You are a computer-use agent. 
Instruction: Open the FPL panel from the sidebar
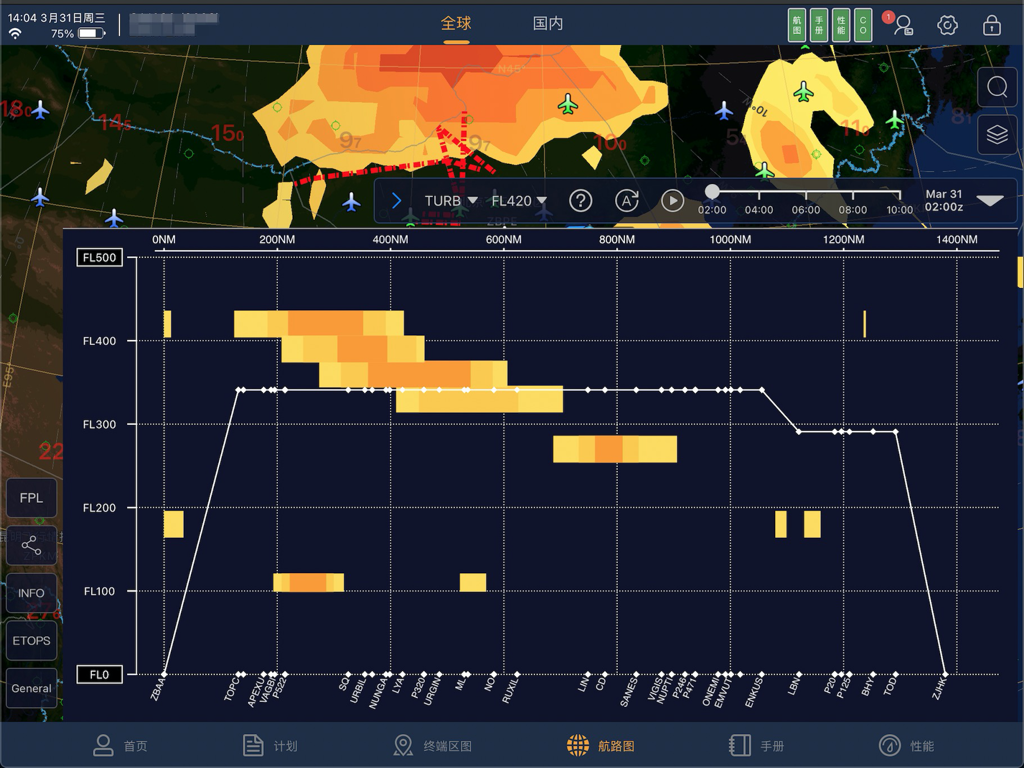pyautogui.click(x=31, y=497)
